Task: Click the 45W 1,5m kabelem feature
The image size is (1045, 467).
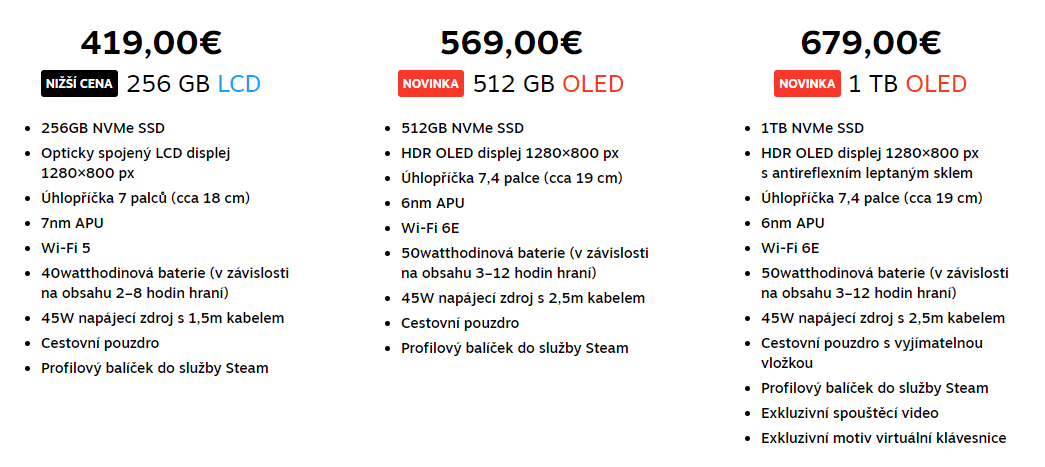Action: [x=162, y=318]
